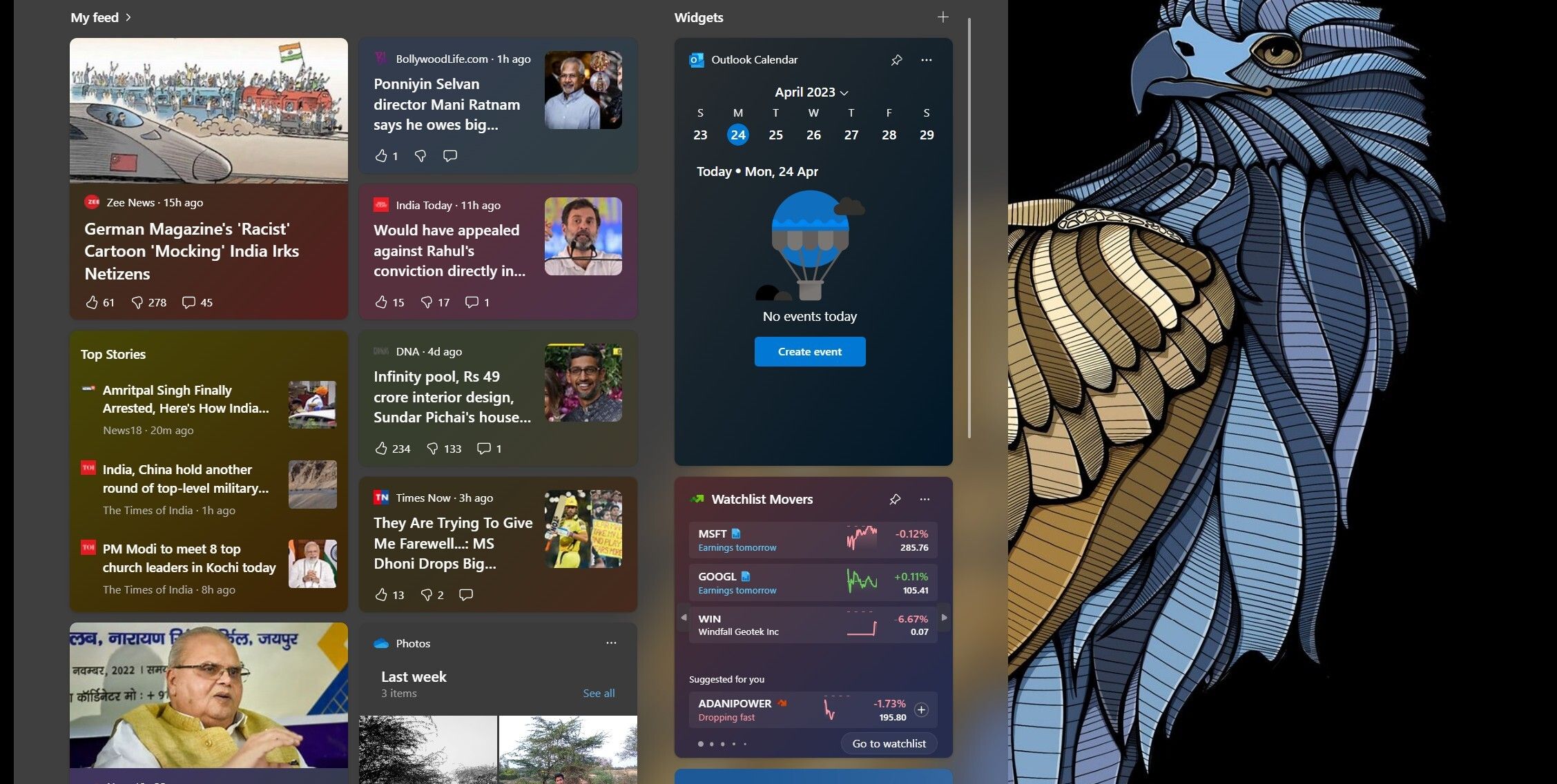The width and height of the screenshot is (1557, 784).
Task: Click the Photos widget icon
Action: coord(380,643)
